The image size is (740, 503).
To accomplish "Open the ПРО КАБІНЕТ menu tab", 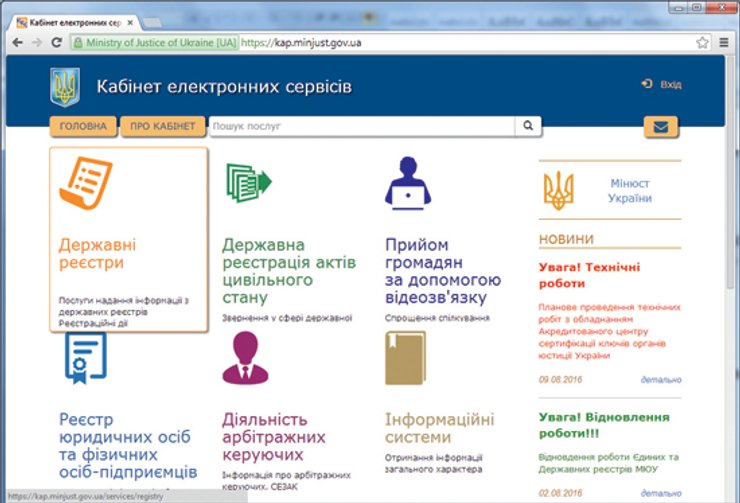I will (164, 127).
